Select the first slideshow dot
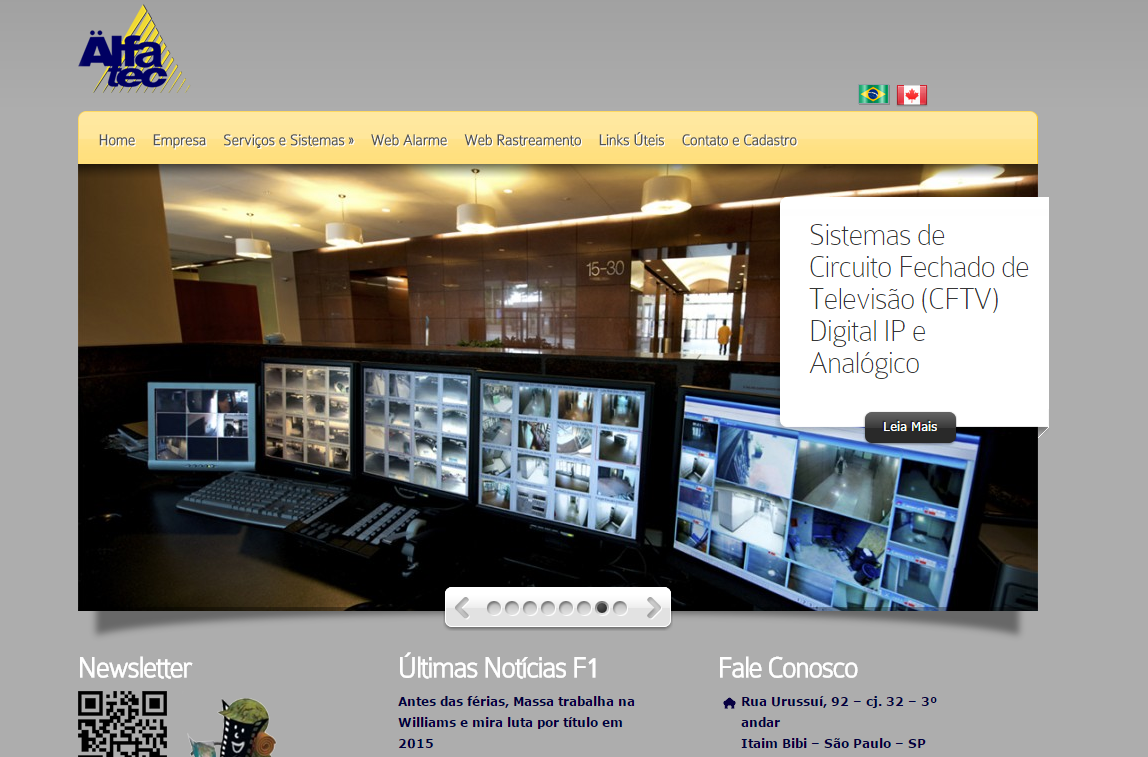Image resolution: width=1148 pixels, height=757 pixels. (x=494, y=608)
